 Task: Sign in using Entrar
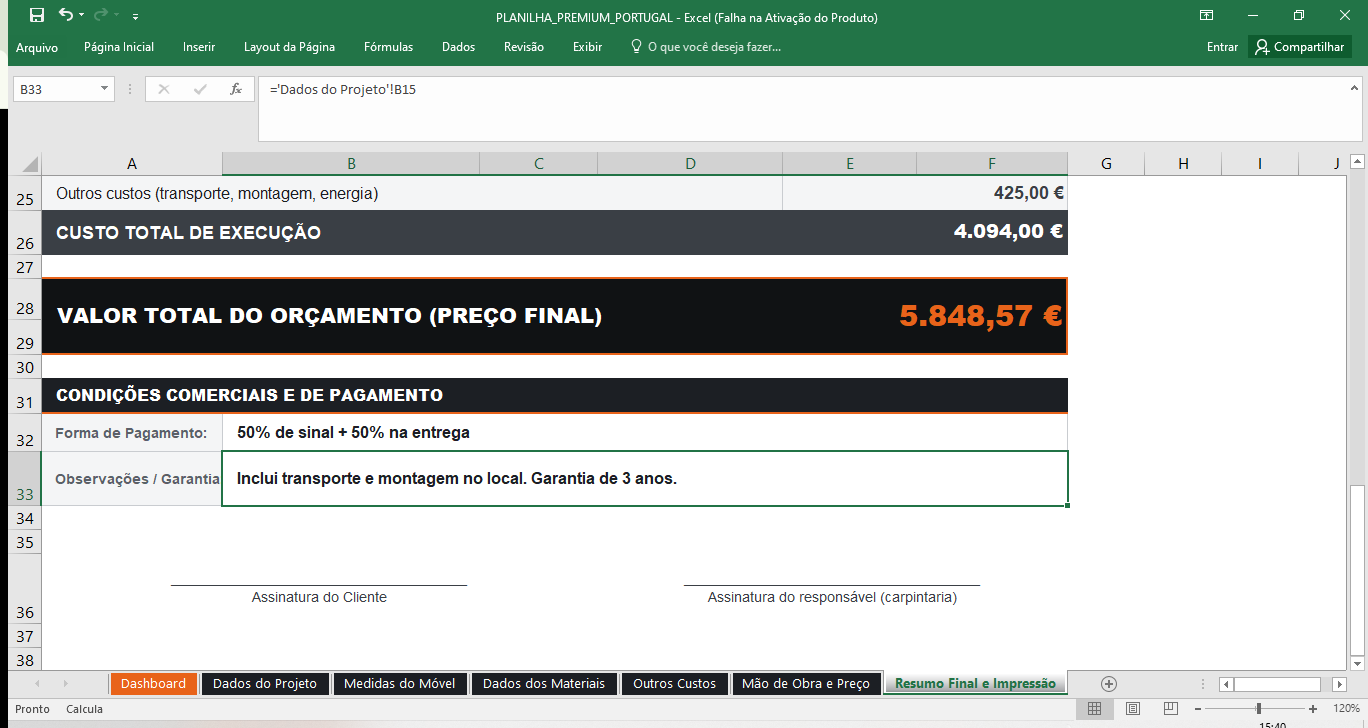1222,47
